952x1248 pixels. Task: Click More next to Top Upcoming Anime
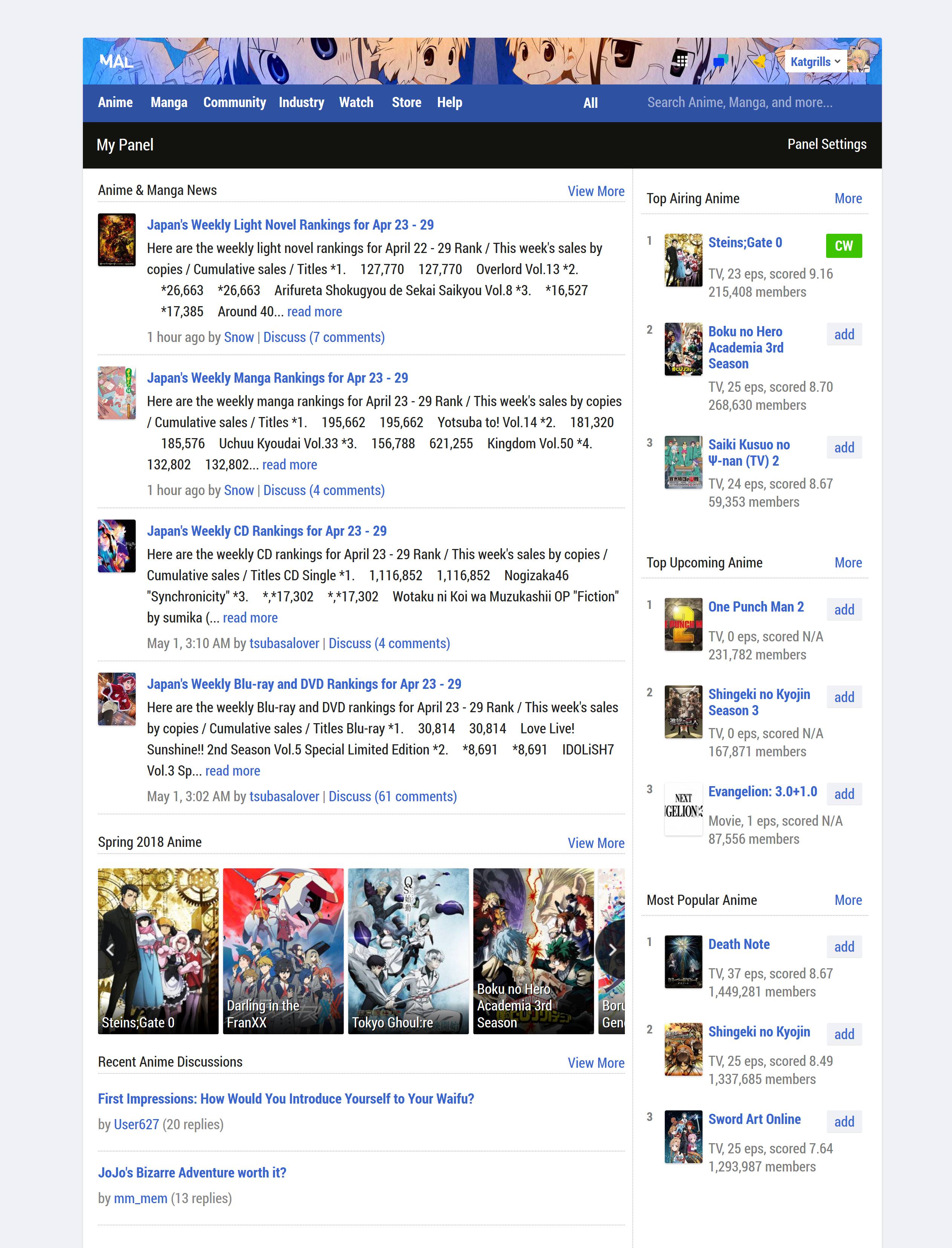point(848,563)
